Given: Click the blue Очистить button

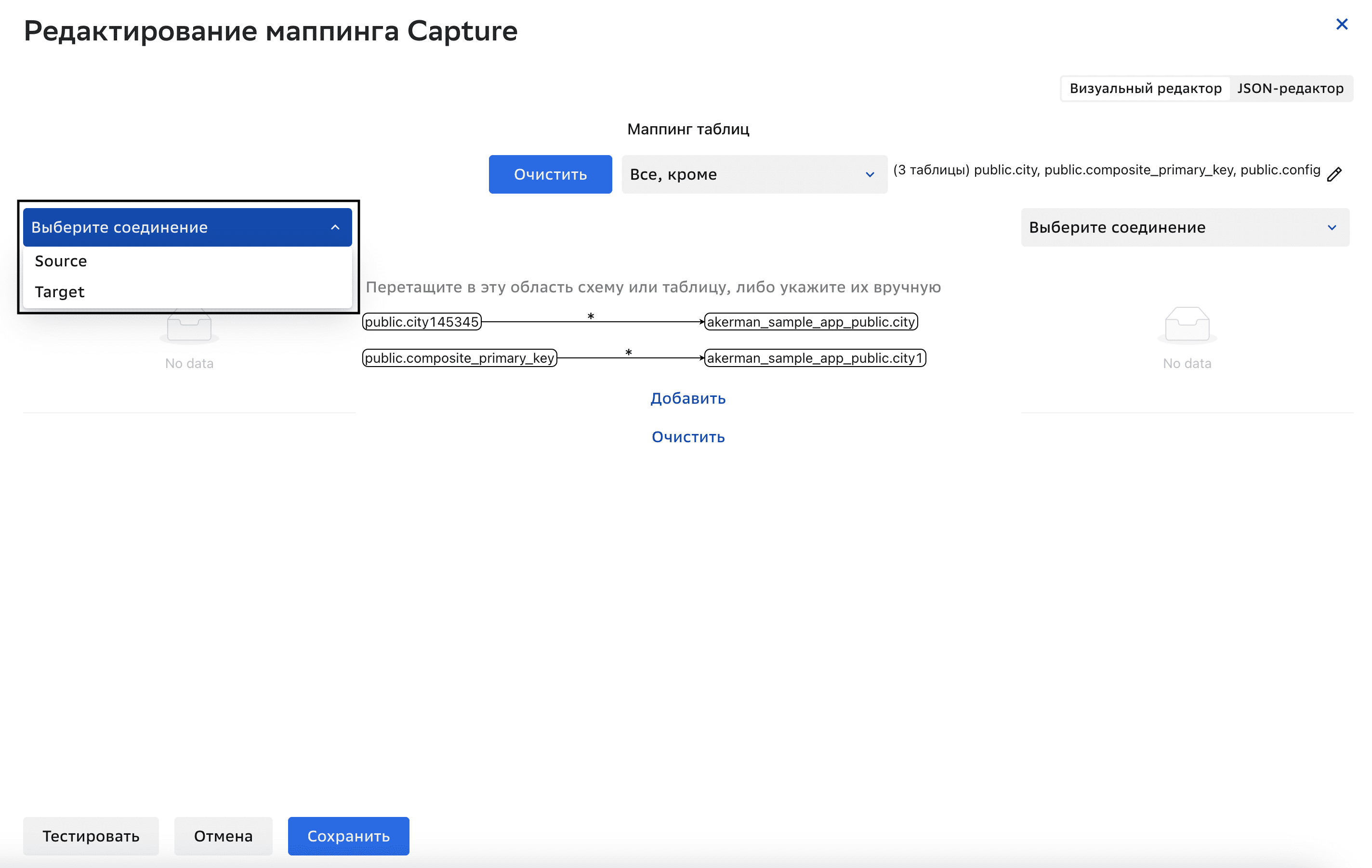Looking at the screenshot, I should (x=550, y=174).
